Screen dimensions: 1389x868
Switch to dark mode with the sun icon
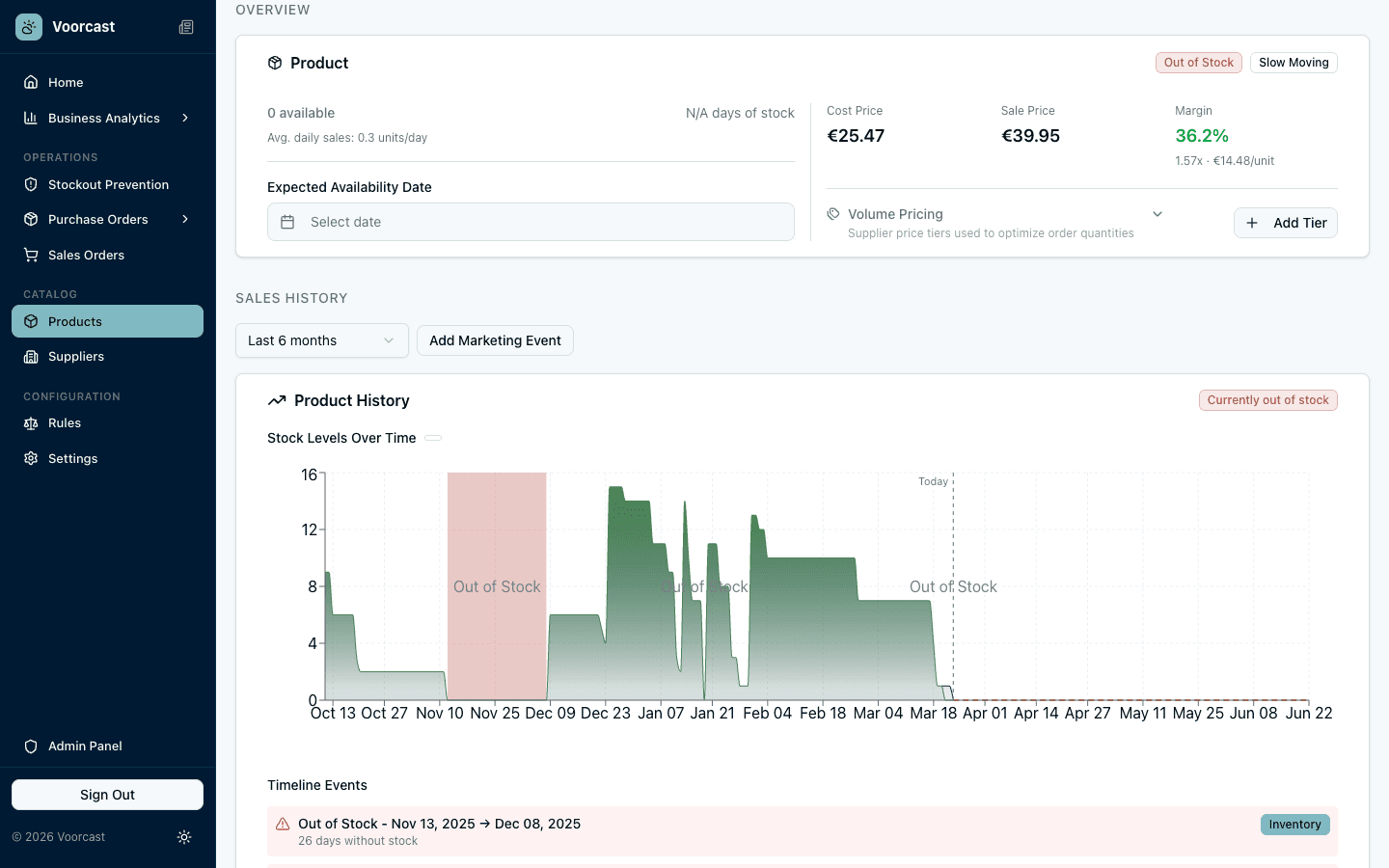pos(184,837)
